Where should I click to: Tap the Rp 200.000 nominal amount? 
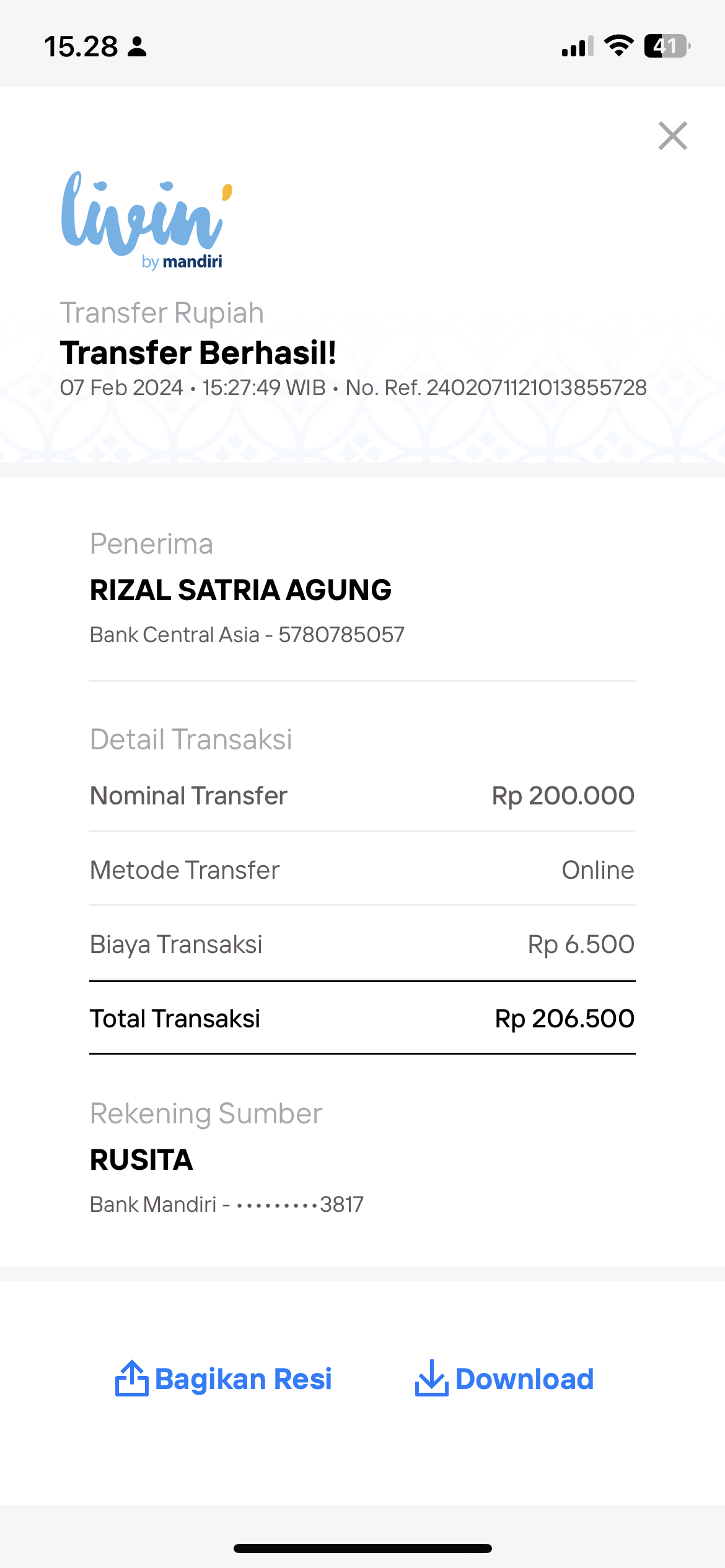(x=563, y=796)
